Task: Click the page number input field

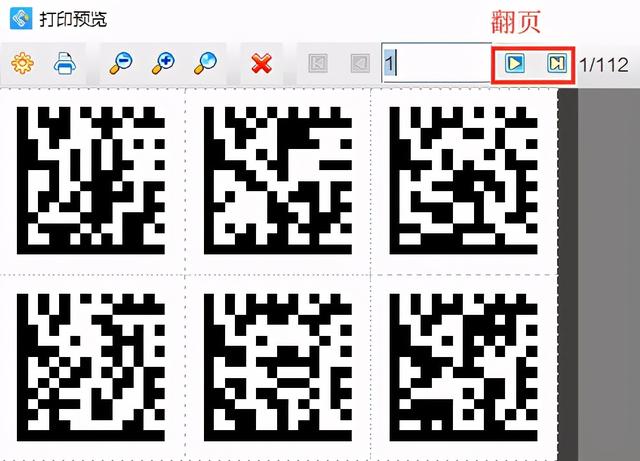Action: click(x=436, y=63)
